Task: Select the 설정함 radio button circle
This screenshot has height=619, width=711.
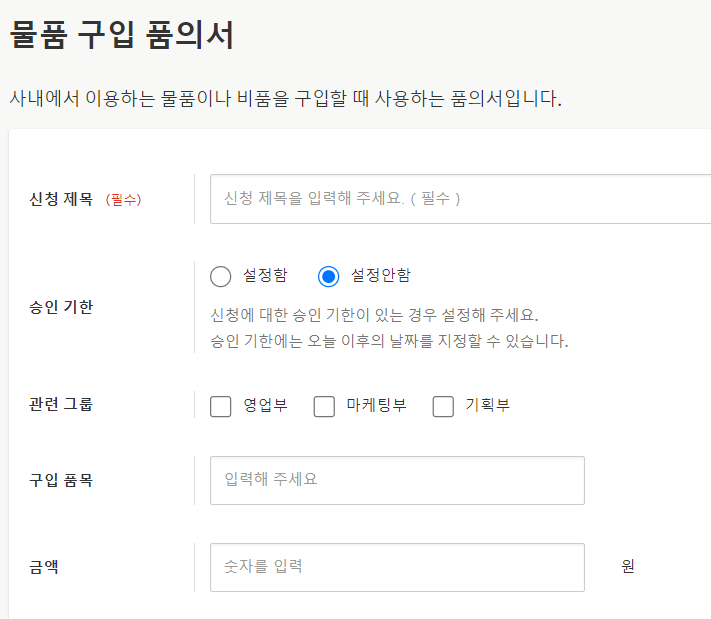Action: [221, 276]
